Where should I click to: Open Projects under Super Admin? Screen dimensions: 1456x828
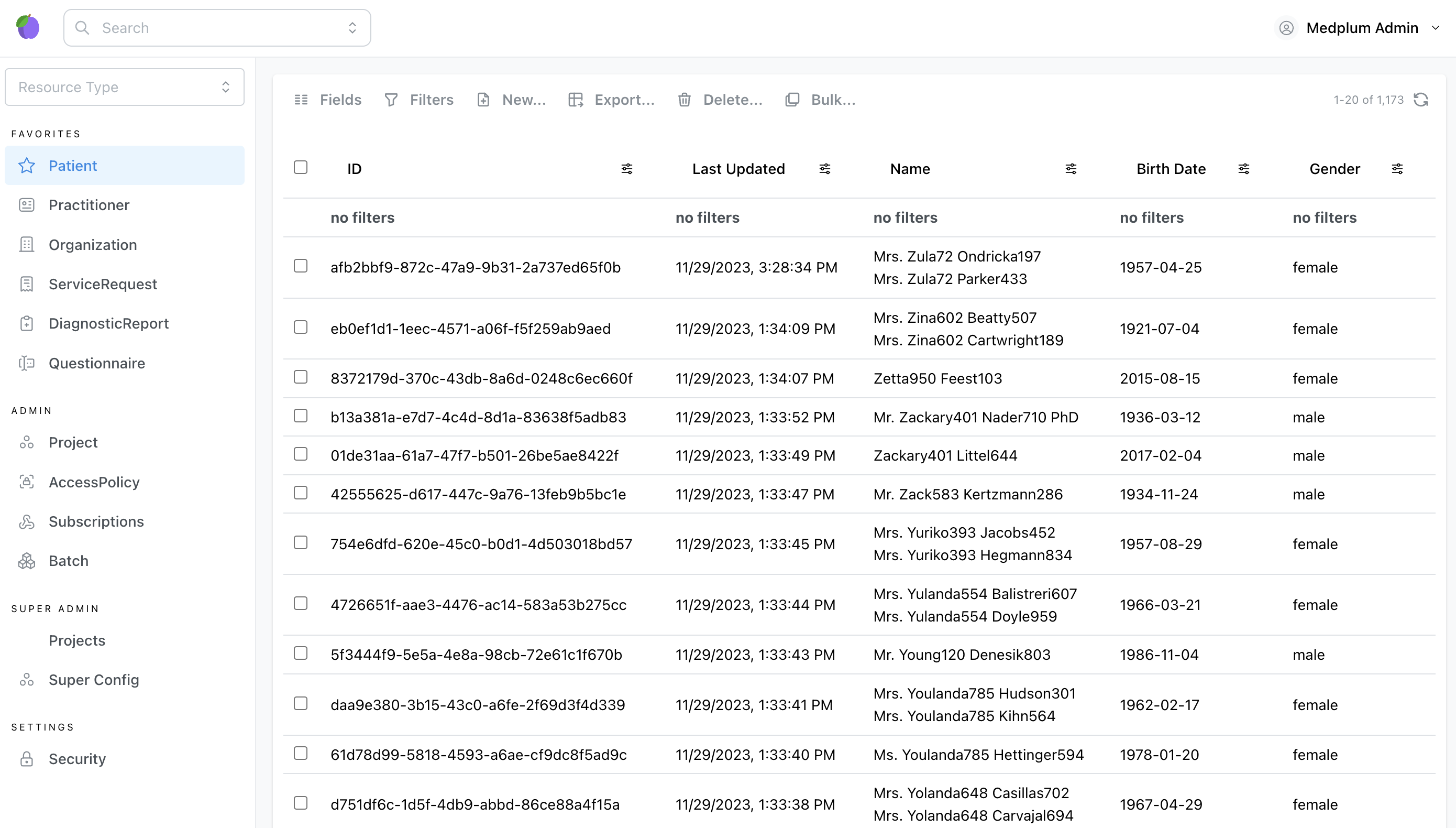(x=125, y=640)
